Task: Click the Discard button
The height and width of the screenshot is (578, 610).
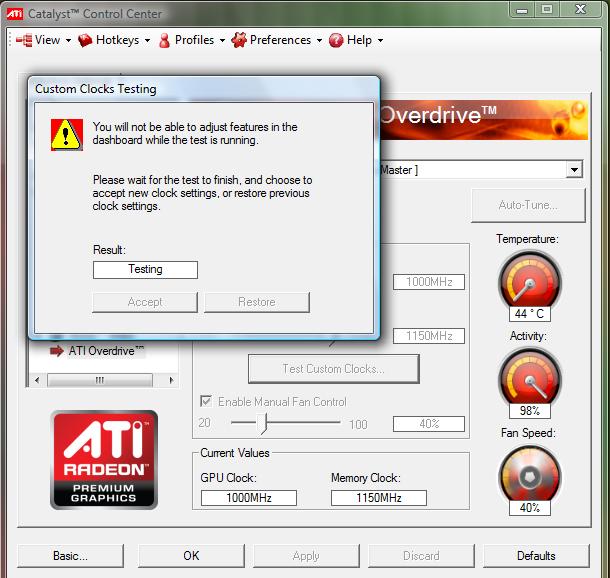Action: pyautogui.click(x=421, y=556)
